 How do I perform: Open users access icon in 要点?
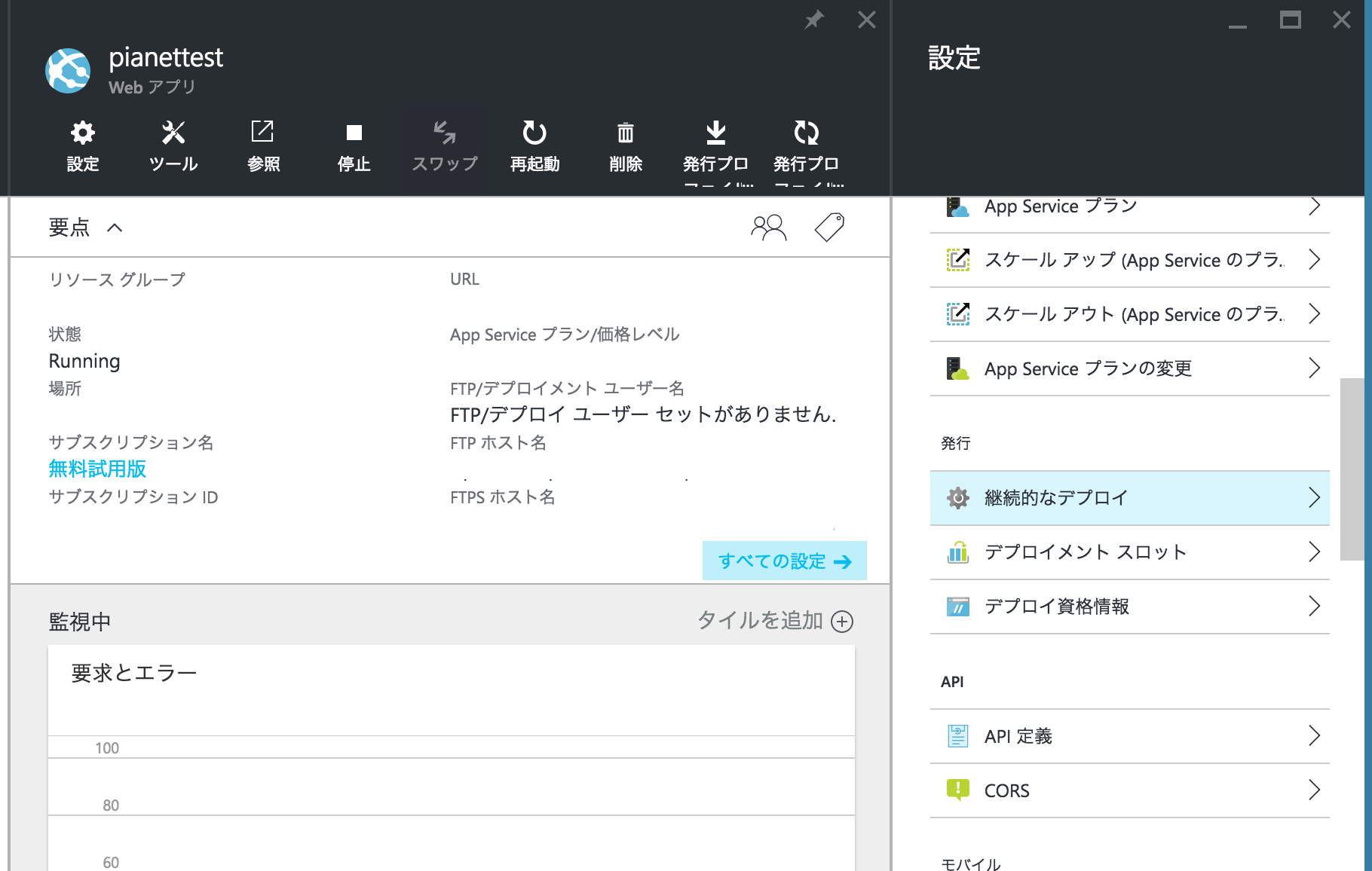point(769,227)
